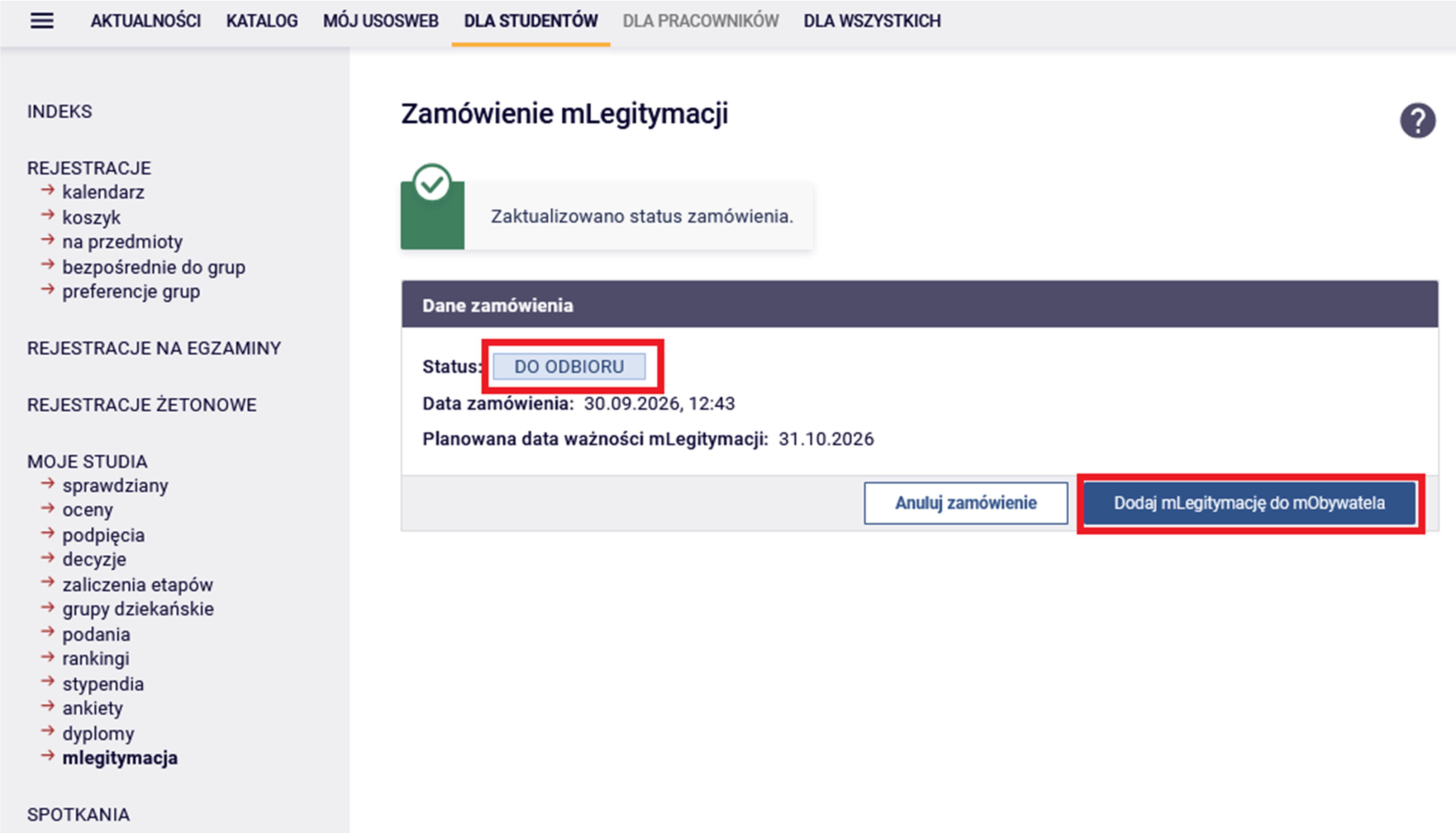Open zaliczenia etapów link
Image resolution: width=1456 pixels, height=833 pixels.
click(138, 585)
